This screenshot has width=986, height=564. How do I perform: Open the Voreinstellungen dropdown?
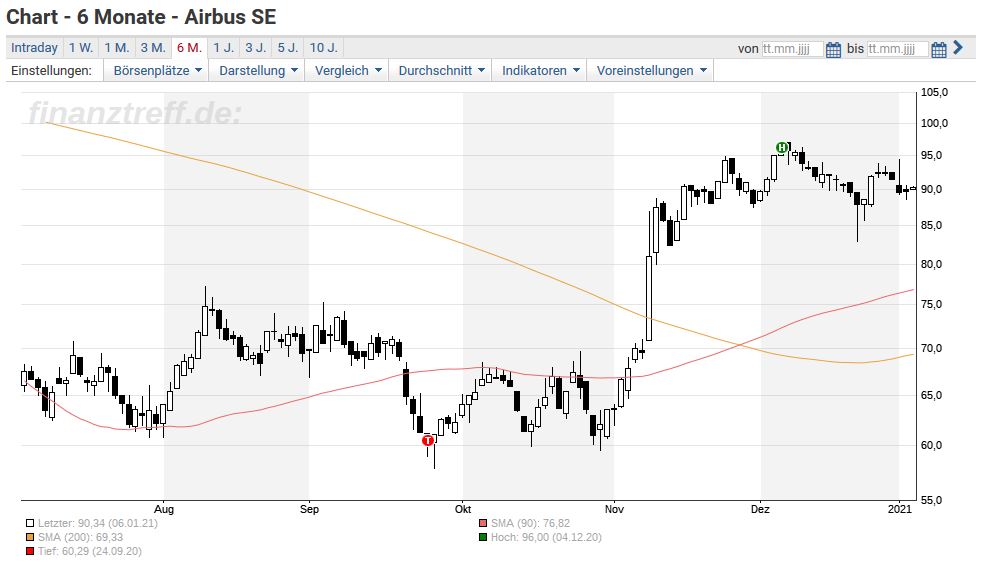pyautogui.click(x=651, y=70)
